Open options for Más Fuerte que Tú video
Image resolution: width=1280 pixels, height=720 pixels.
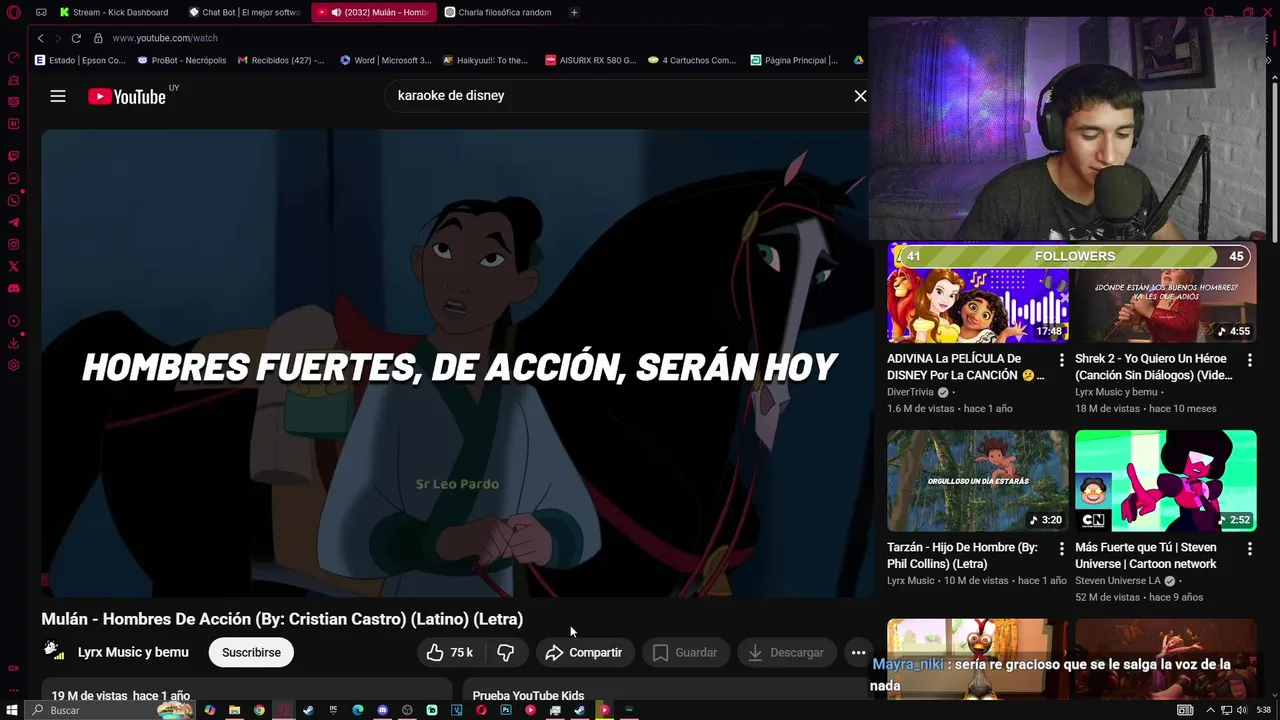1249,548
